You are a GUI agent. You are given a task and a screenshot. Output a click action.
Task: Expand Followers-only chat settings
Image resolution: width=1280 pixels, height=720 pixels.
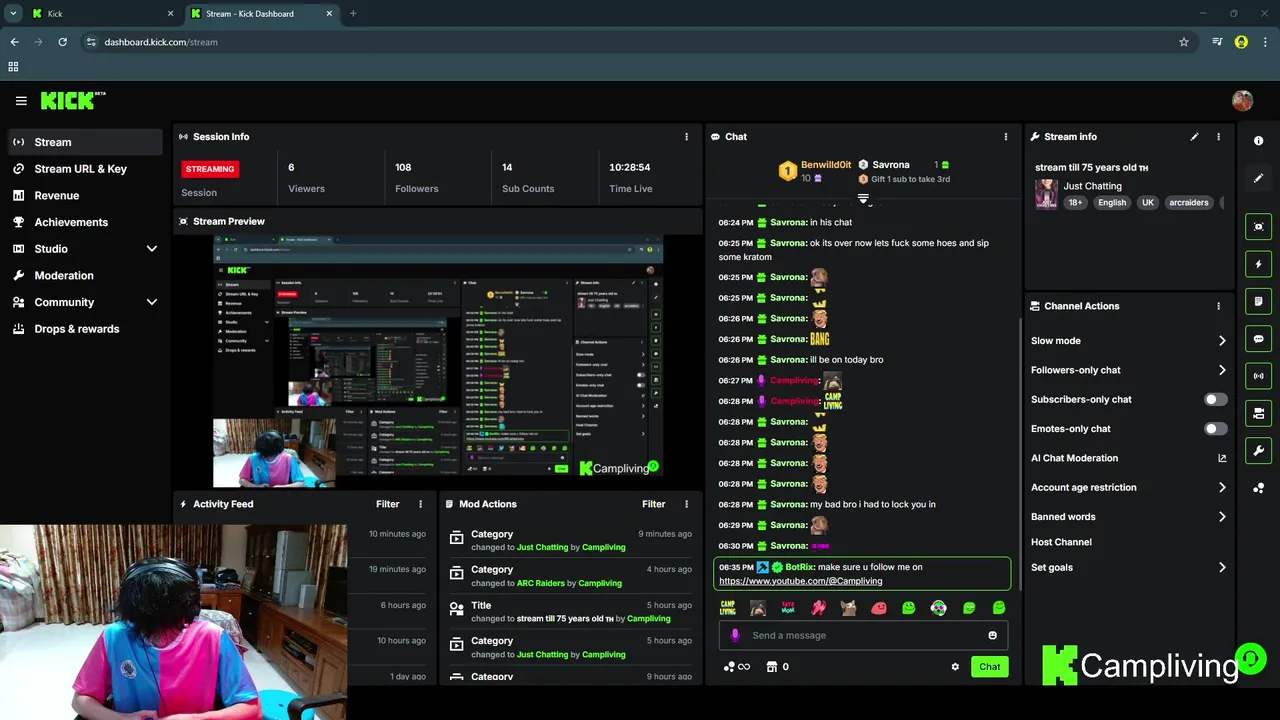click(1128, 370)
